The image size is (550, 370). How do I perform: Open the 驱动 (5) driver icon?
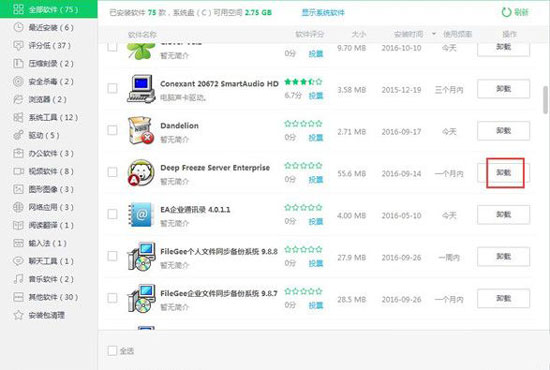(18, 135)
